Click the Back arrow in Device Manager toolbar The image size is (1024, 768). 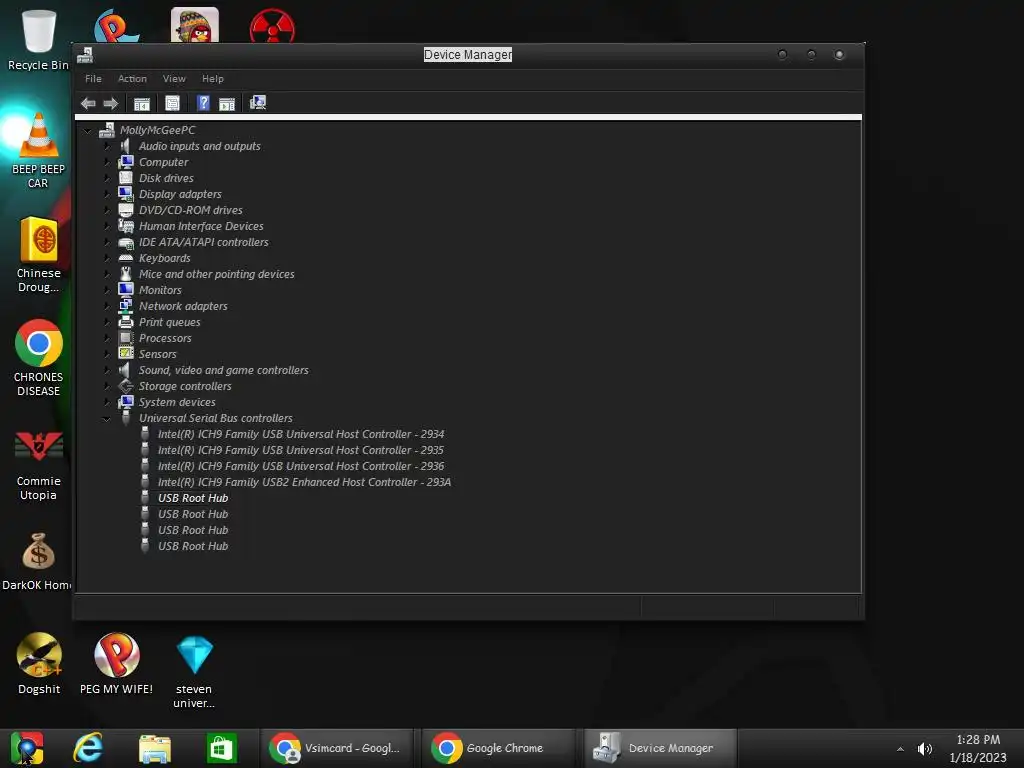(x=88, y=103)
